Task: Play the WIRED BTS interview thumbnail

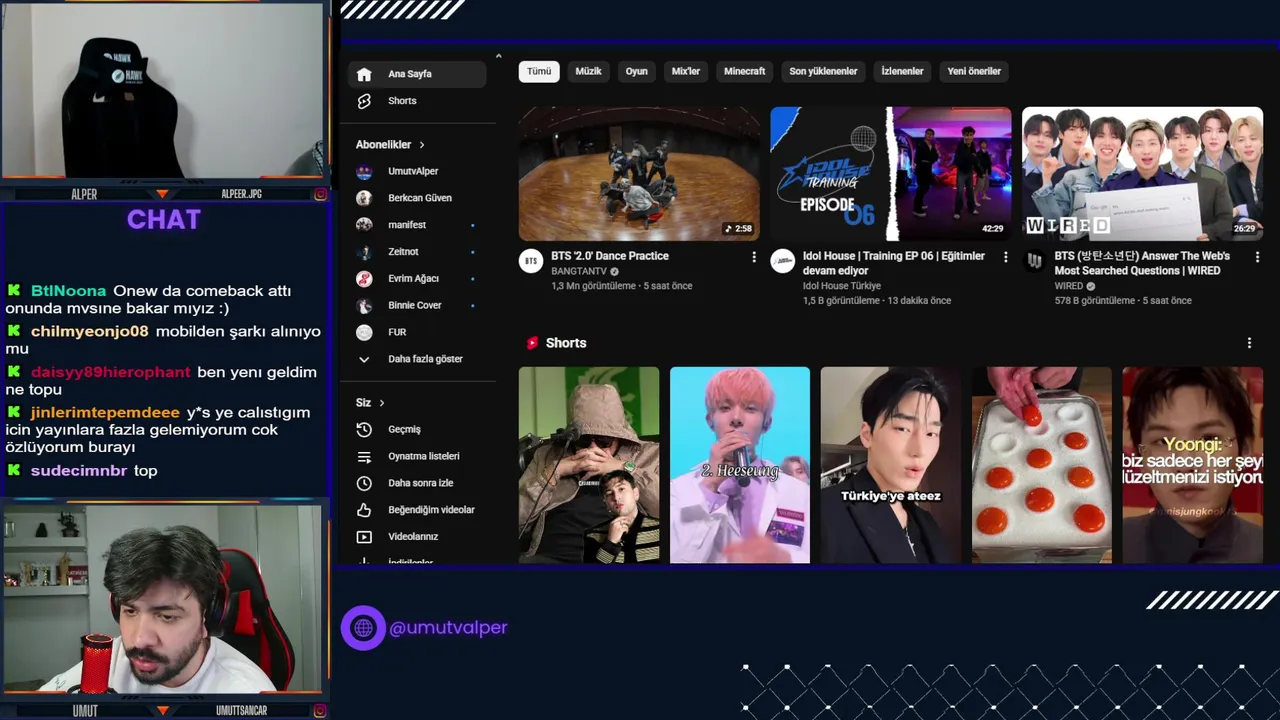Action: pyautogui.click(x=1142, y=174)
